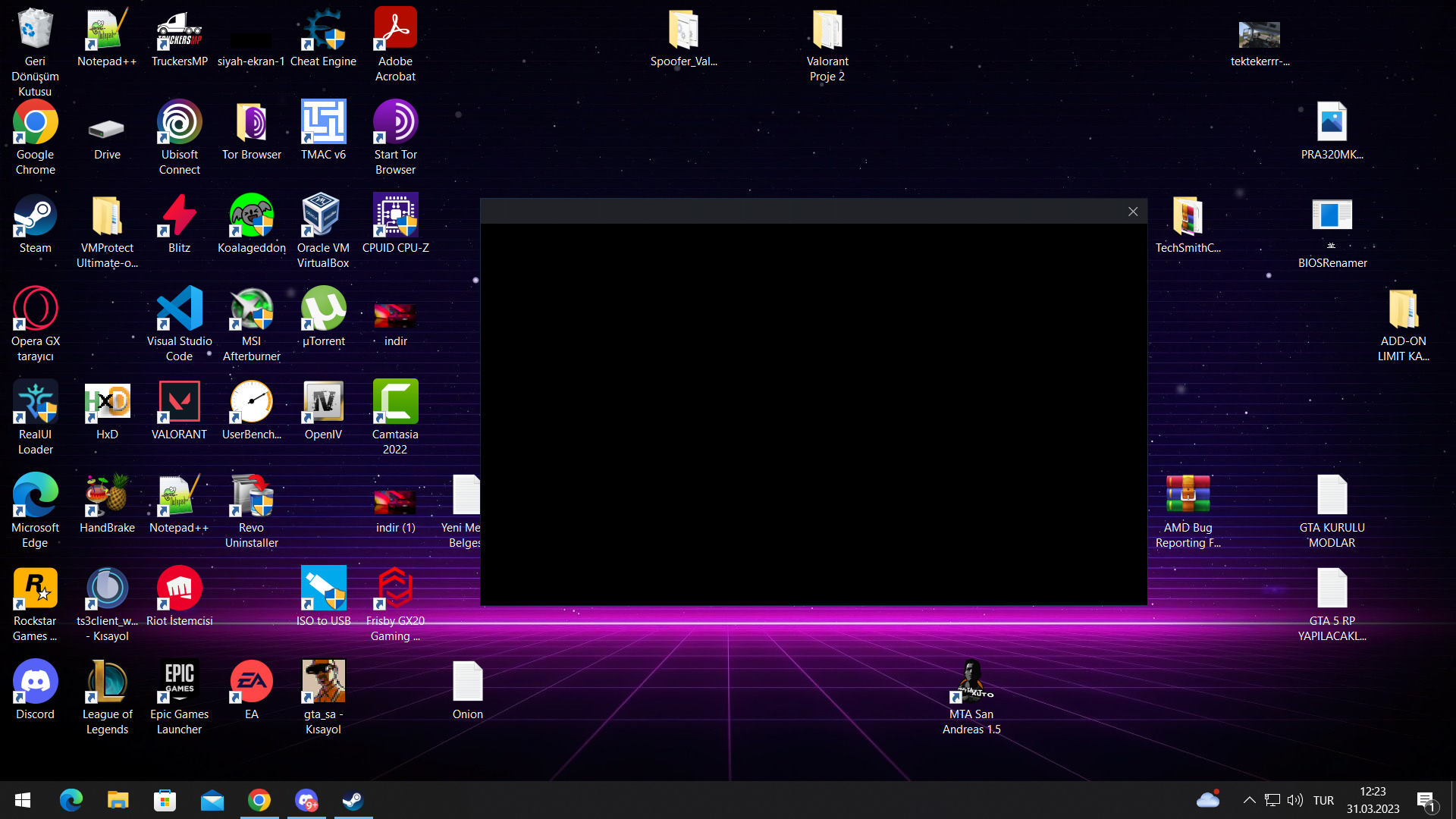Open Mail app from taskbar
The width and height of the screenshot is (1456, 819).
(x=212, y=800)
